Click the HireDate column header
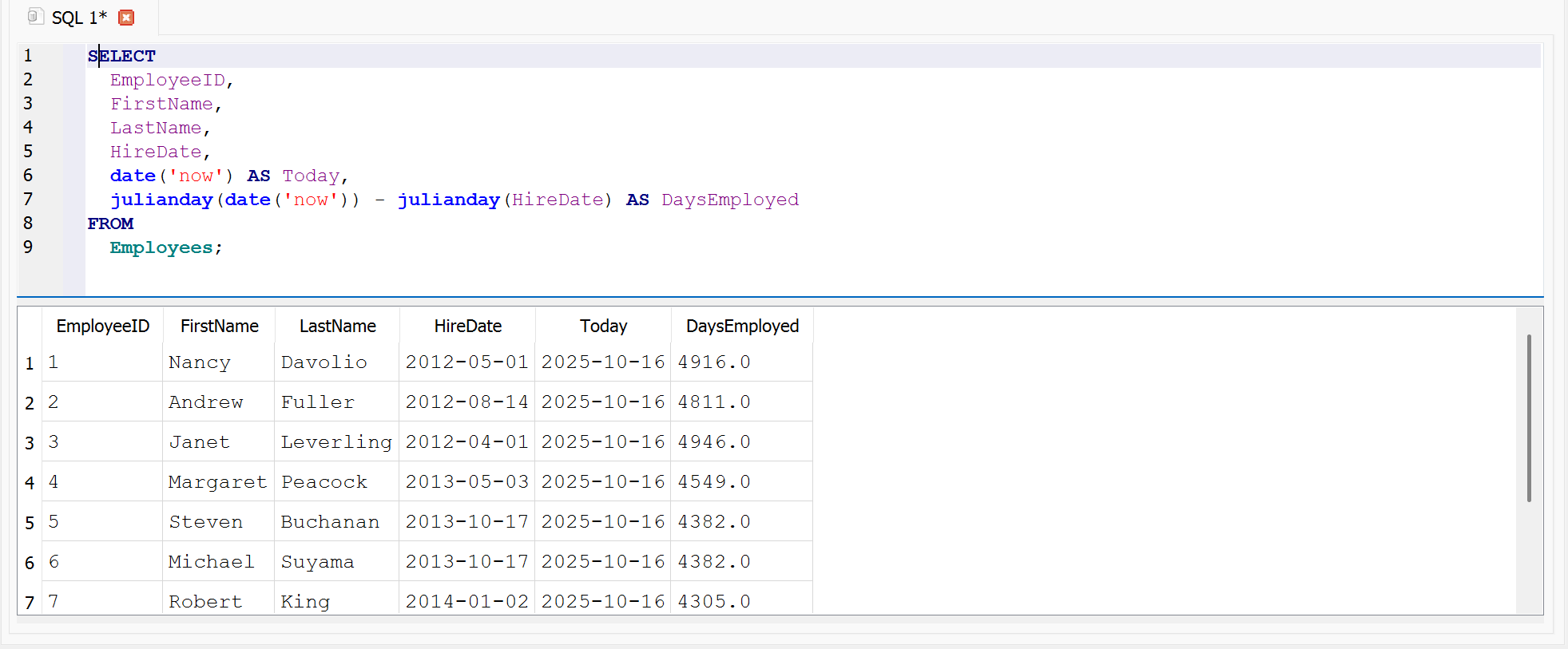This screenshot has width=1568, height=649. (467, 326)
